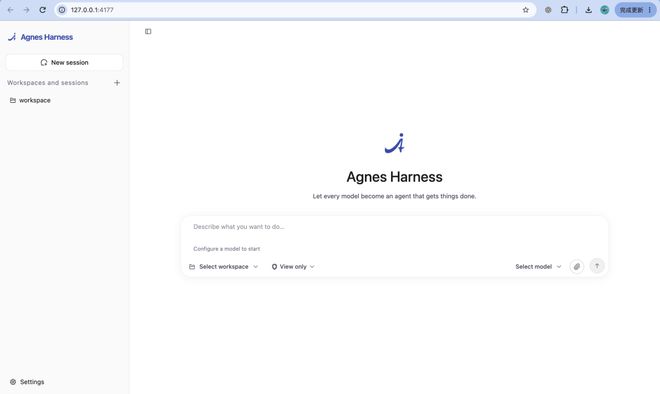Click the tagline about every model becoming an agent
Image resolution: width=660 pixels, height=394 pixels.
pos(394,196)
